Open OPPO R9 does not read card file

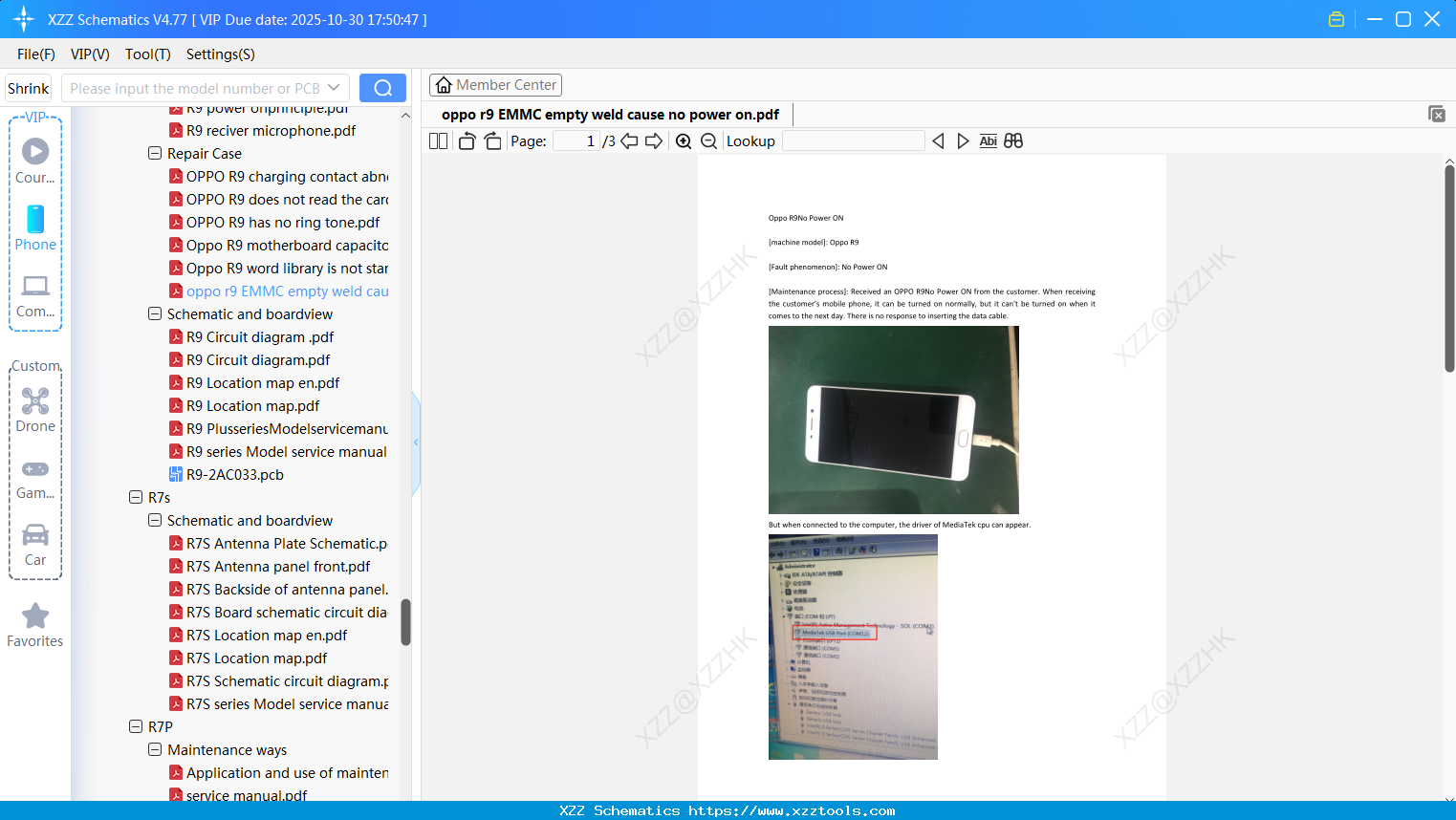tap(287, 199)
